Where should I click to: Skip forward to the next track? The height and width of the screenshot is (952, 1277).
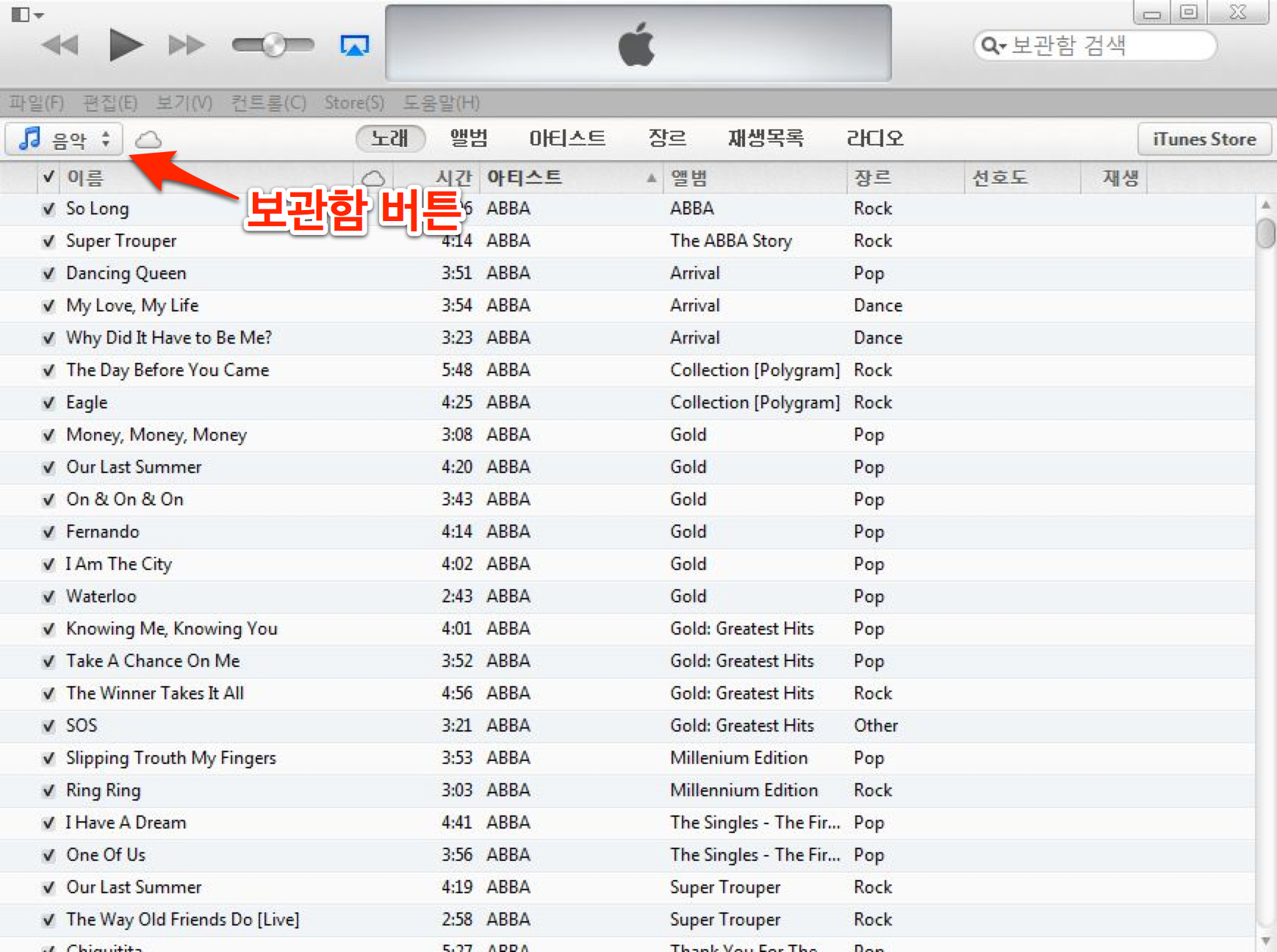point(186,46)
